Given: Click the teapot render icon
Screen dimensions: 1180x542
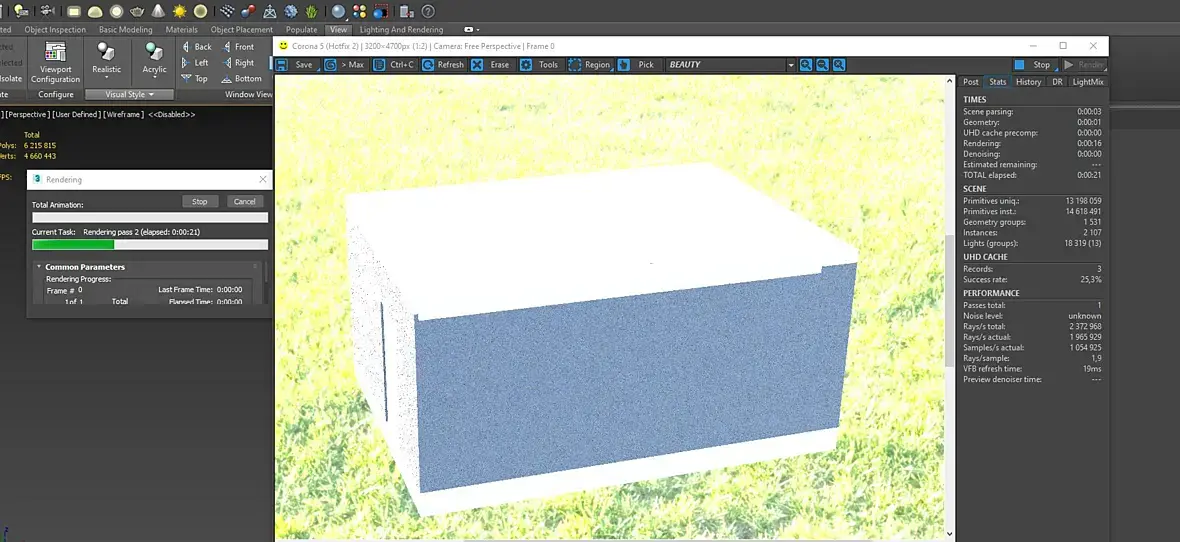Looking at the screenshot, I should click(137, 11).
